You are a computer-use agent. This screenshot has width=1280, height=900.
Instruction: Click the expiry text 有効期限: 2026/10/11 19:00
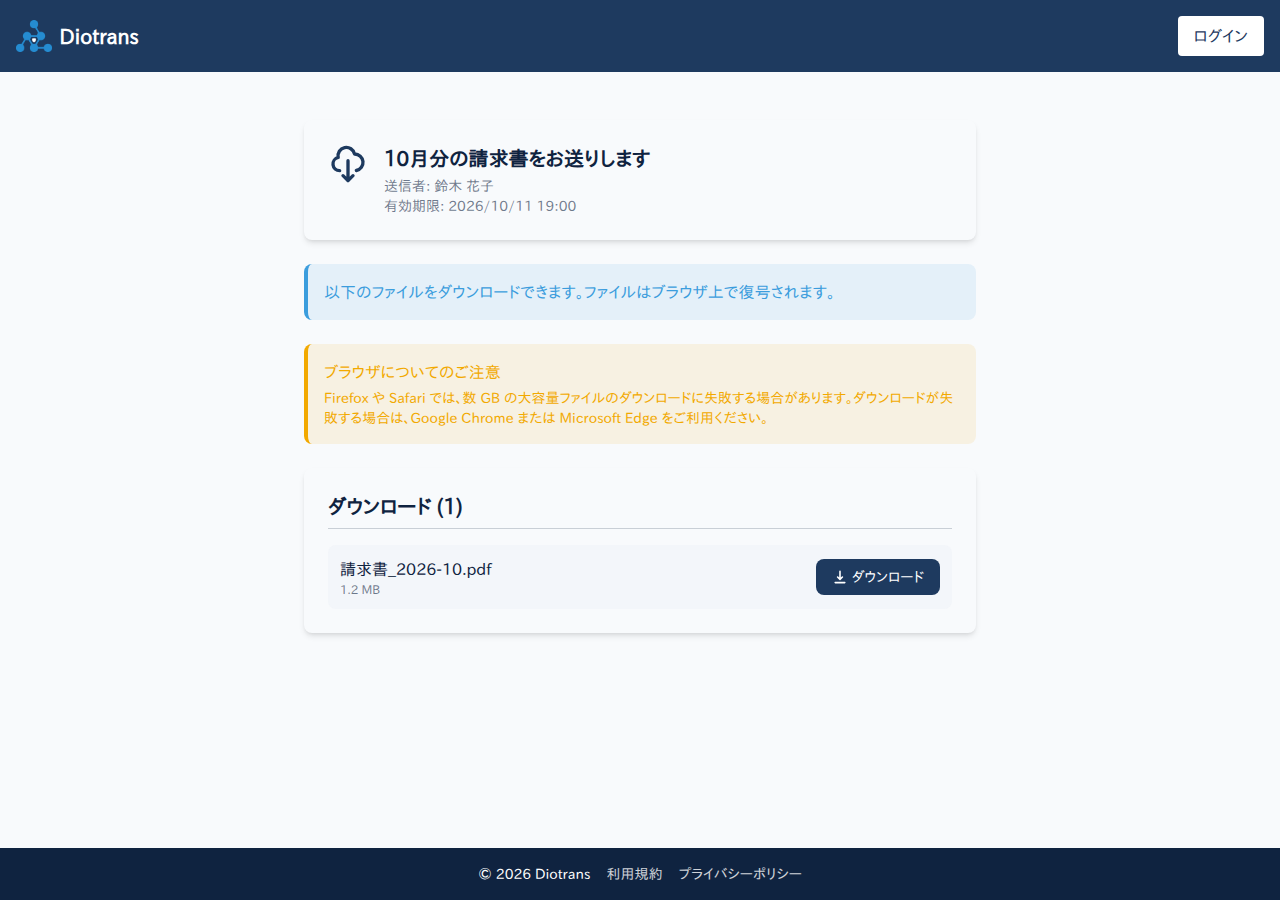pyautogui.click(x=480, y=206)
